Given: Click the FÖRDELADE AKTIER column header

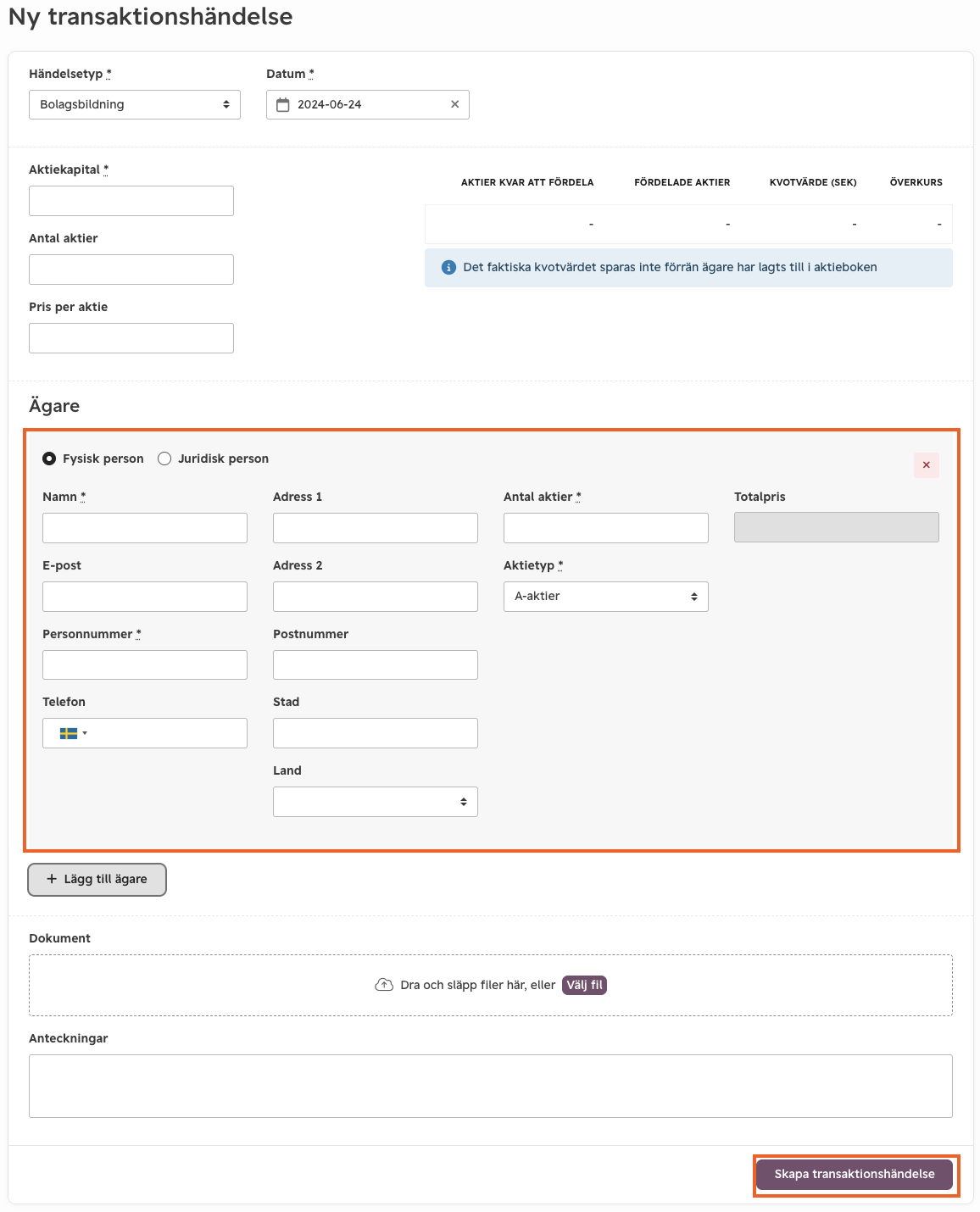Looking at the screenshot, I should tap(682, 182).
